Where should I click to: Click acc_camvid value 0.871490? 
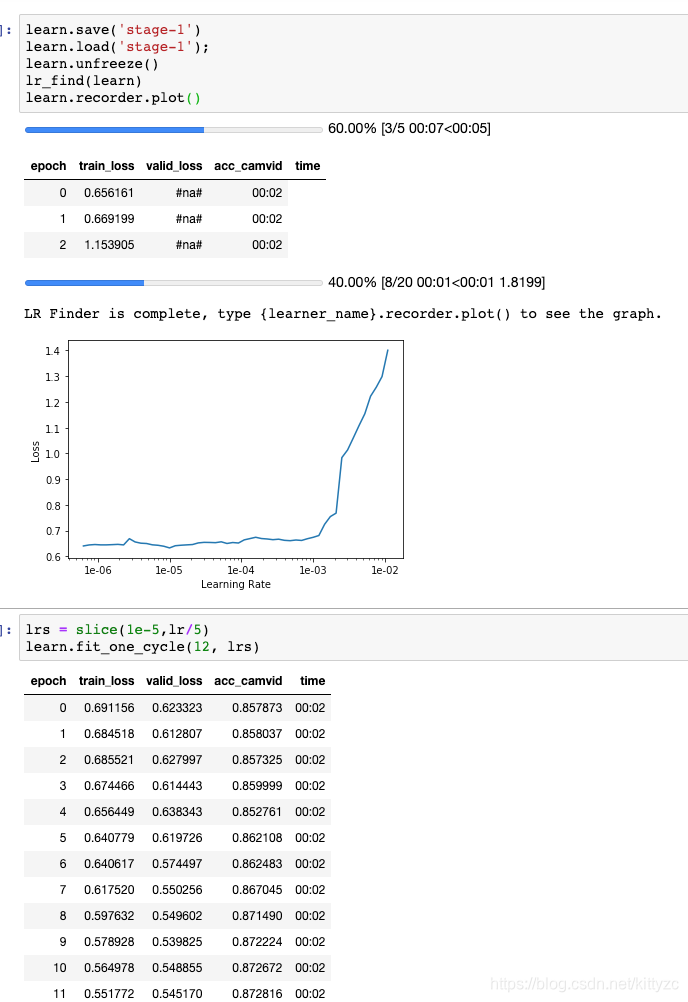[x=257, y=916]
